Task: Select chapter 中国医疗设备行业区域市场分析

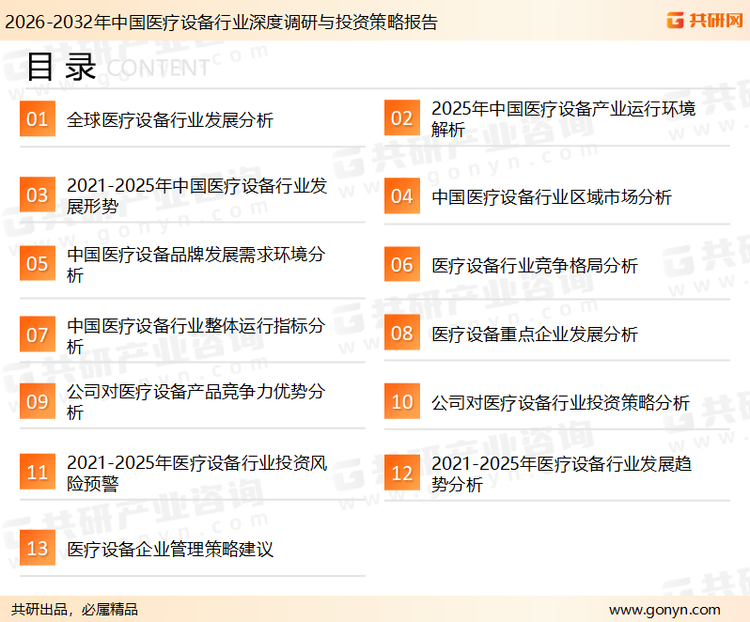Action: tap(551, 197)
